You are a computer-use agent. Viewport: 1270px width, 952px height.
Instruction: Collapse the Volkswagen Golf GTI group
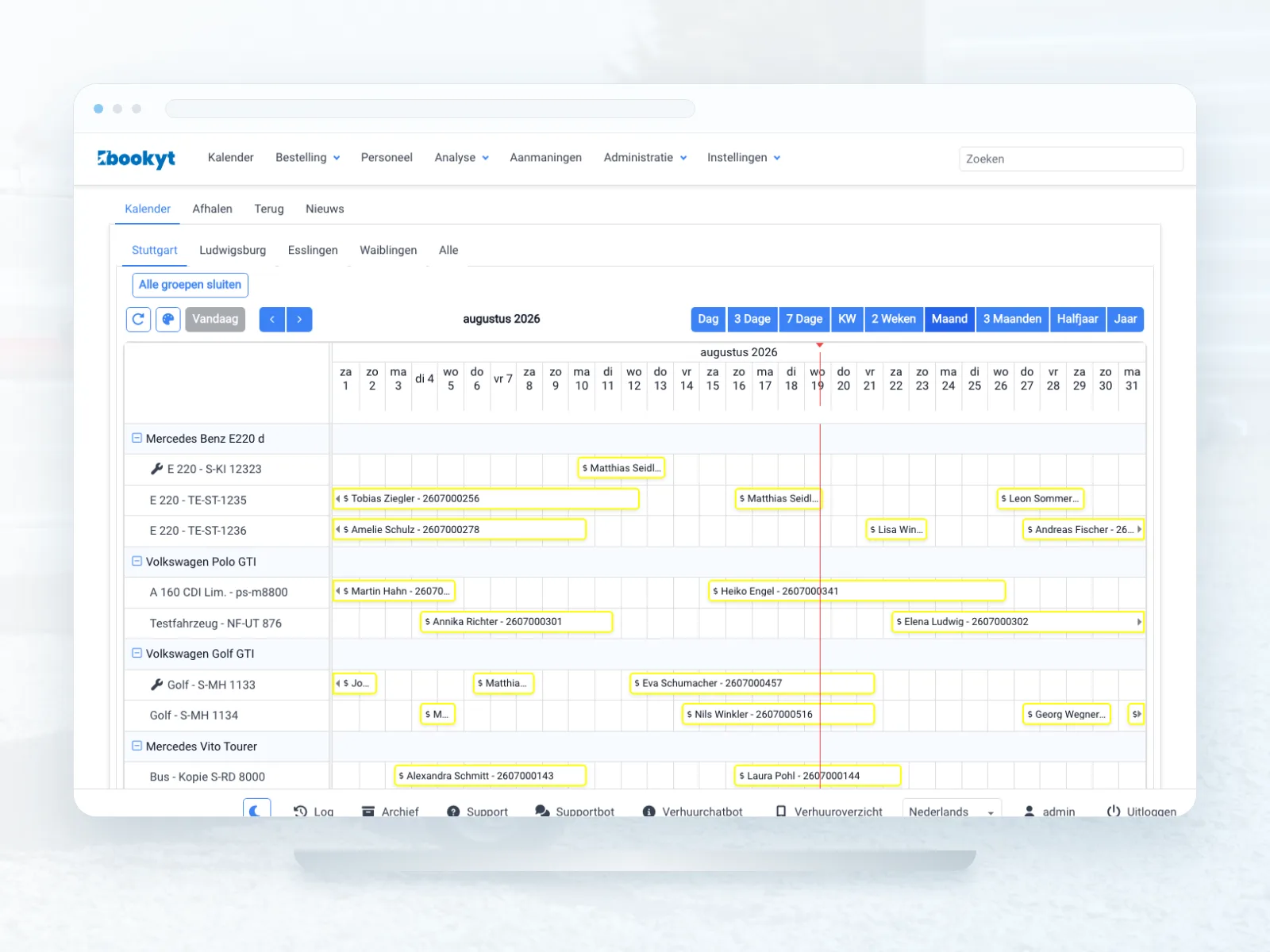137,653
